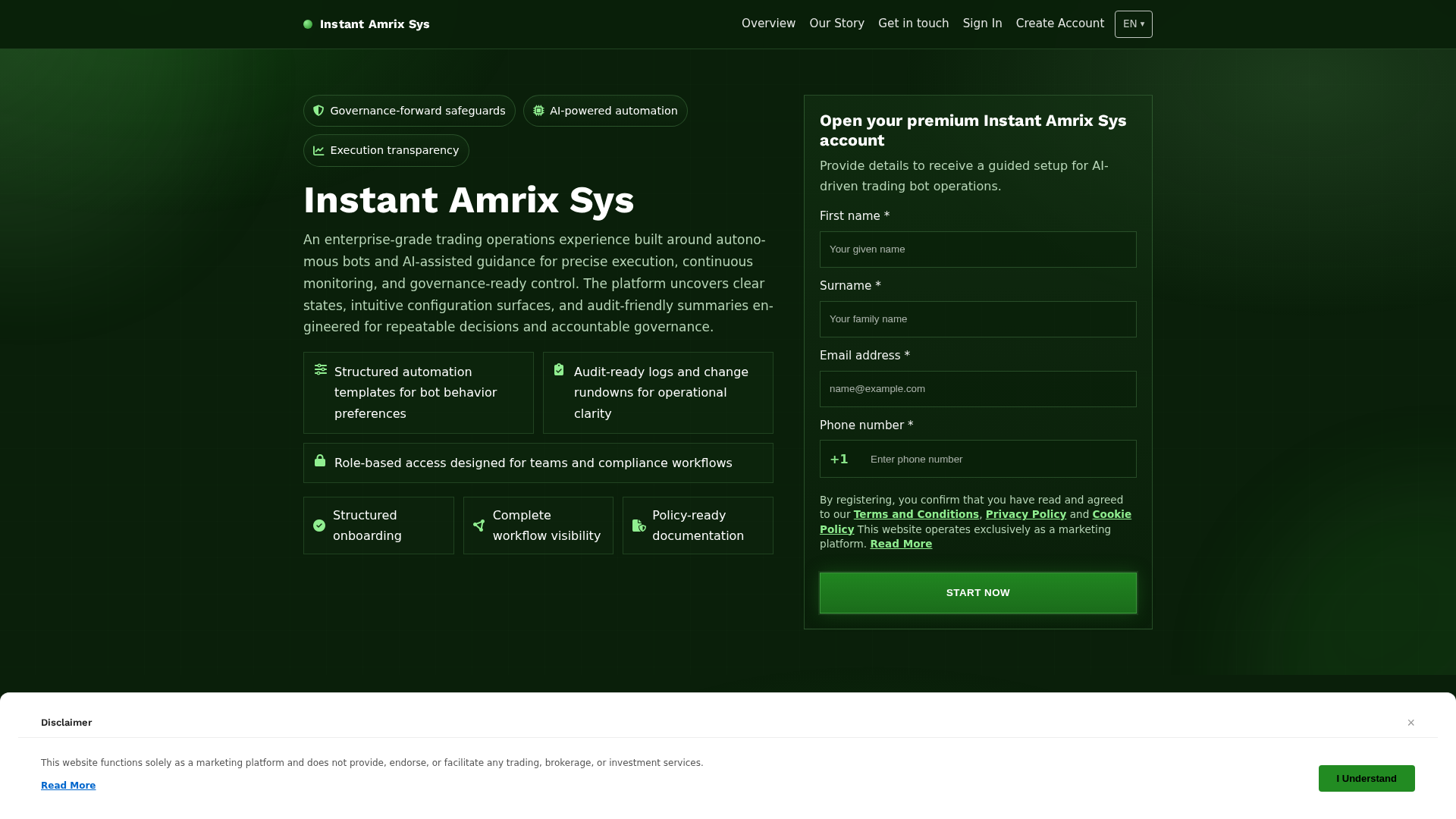Focus the First name input field
1456x819 pixels.
(978, 249)
